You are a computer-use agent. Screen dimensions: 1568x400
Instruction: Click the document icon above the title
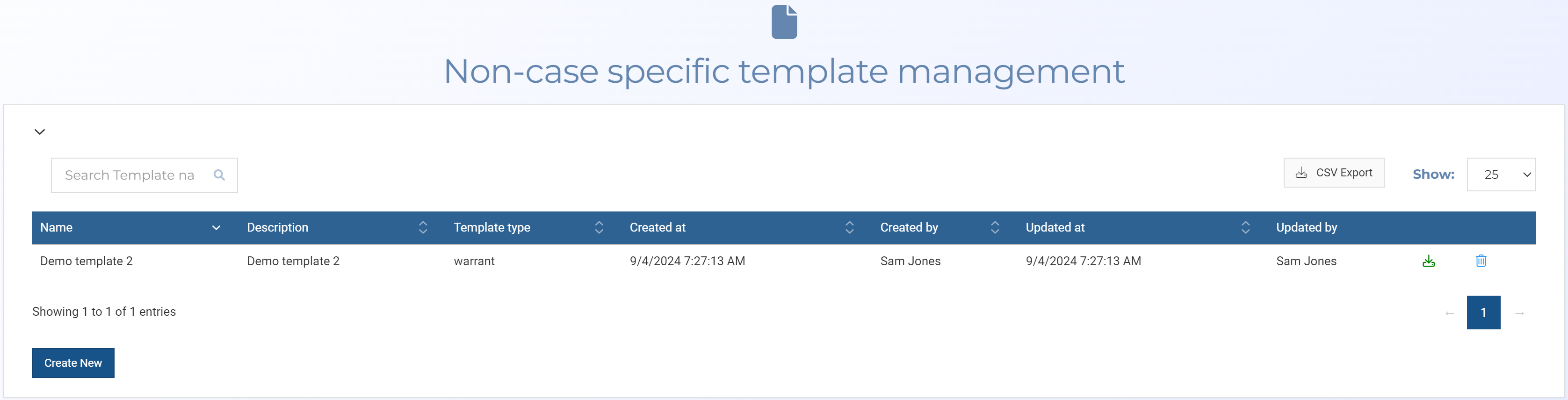pos(784,22)
